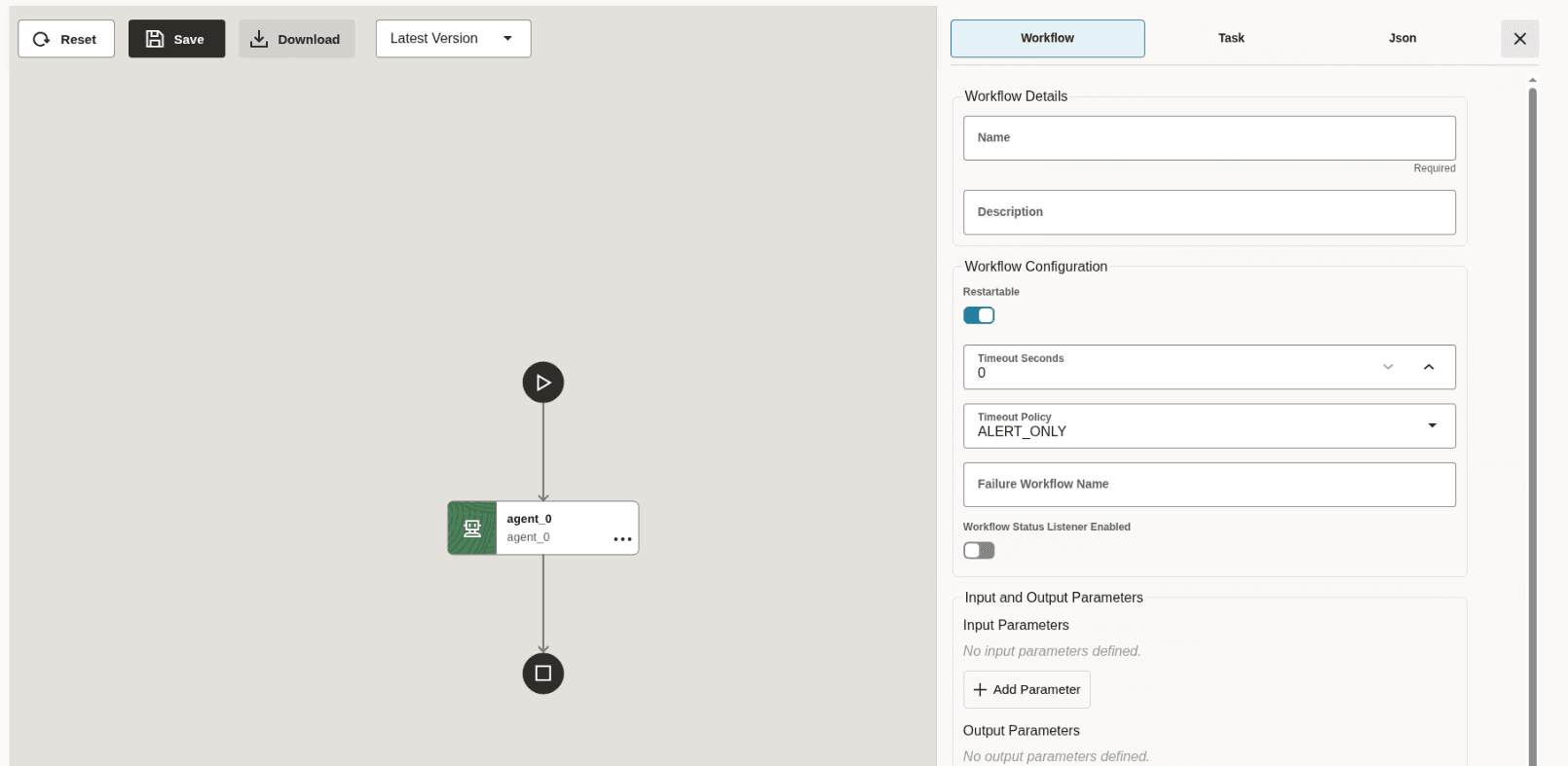Image resolution: width=1568 pixels, height=766 pixels.
Task: Click the Add Parameter button
Action: (x=1027, y=689)
